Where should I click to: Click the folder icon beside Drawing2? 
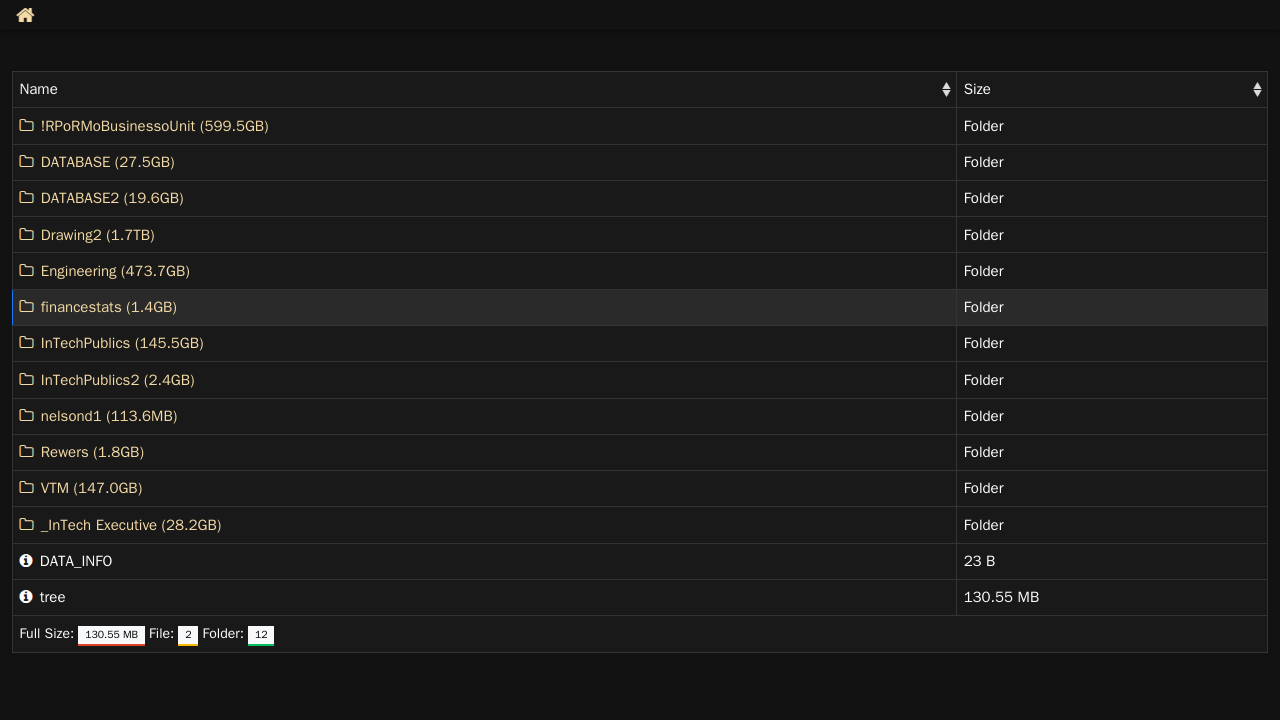click(27, 235)
